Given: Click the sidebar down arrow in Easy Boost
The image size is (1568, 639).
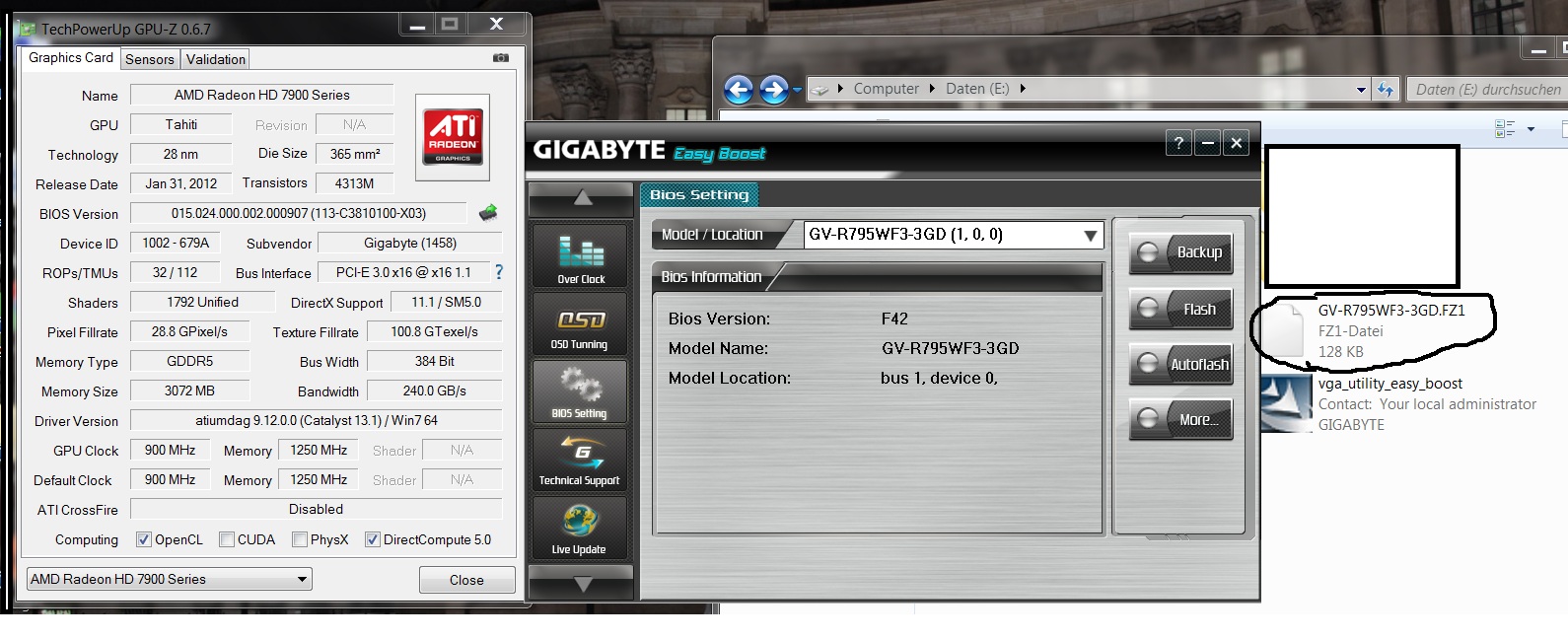Looking at the screenshot, I should pyautogui.click(x=581, y=582).
